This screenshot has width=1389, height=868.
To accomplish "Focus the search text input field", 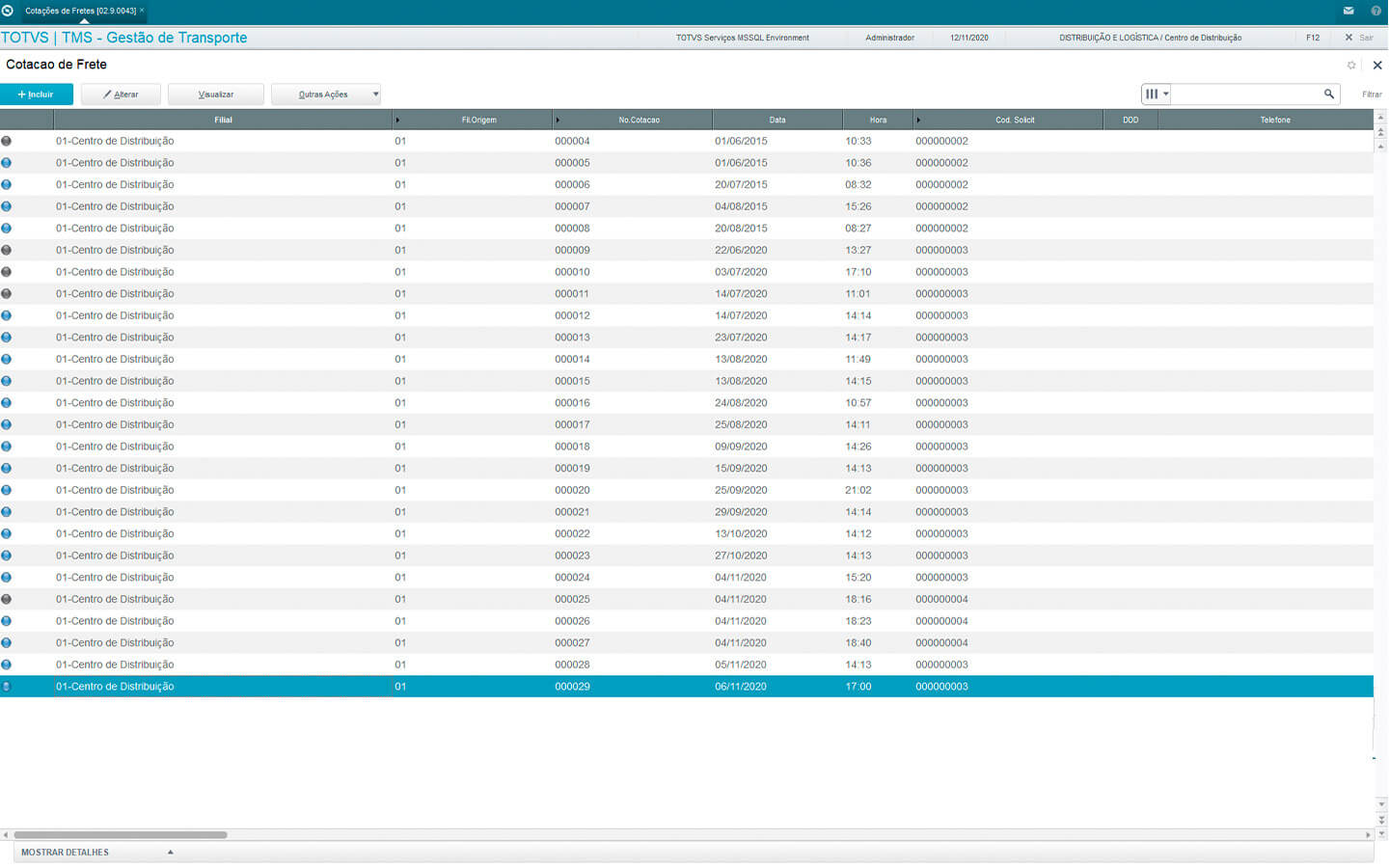I will 1245,95.
